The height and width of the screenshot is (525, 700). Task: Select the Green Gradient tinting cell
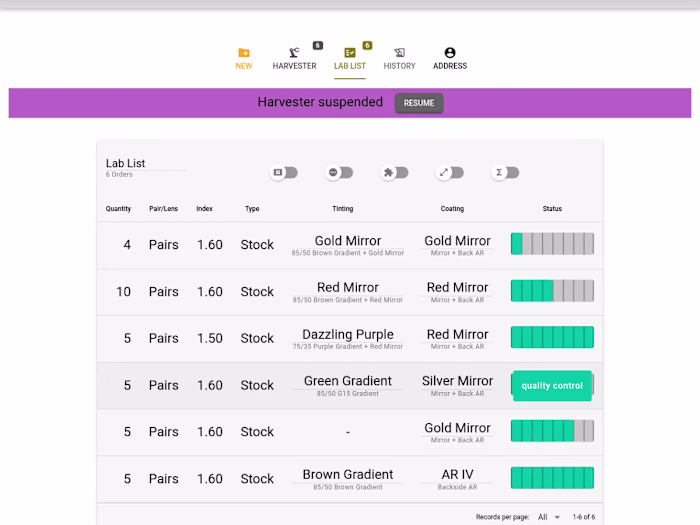point(348,386)
